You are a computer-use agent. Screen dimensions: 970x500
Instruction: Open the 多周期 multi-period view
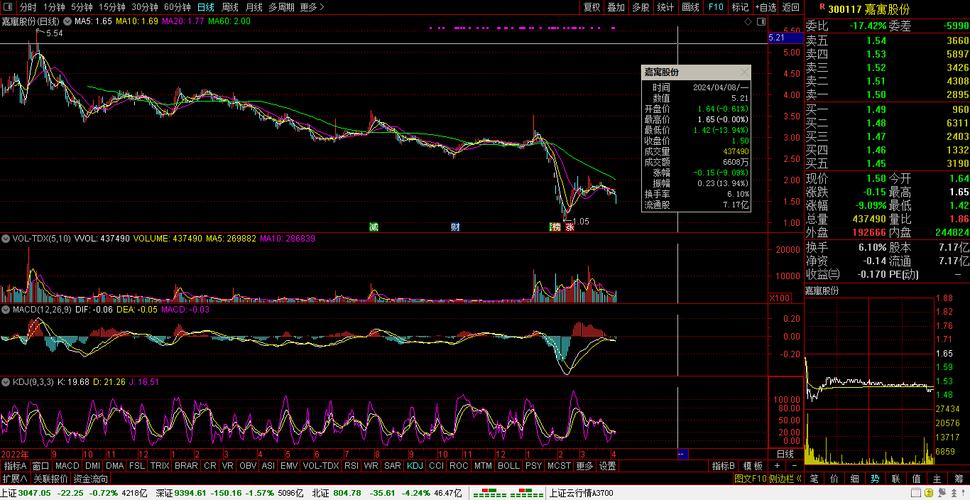(281, 7)
